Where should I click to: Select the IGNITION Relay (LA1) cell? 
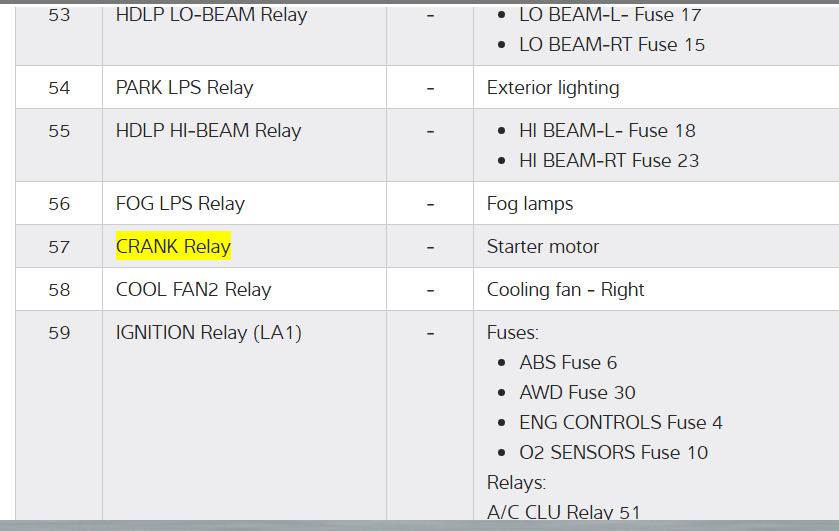(208, 333)
